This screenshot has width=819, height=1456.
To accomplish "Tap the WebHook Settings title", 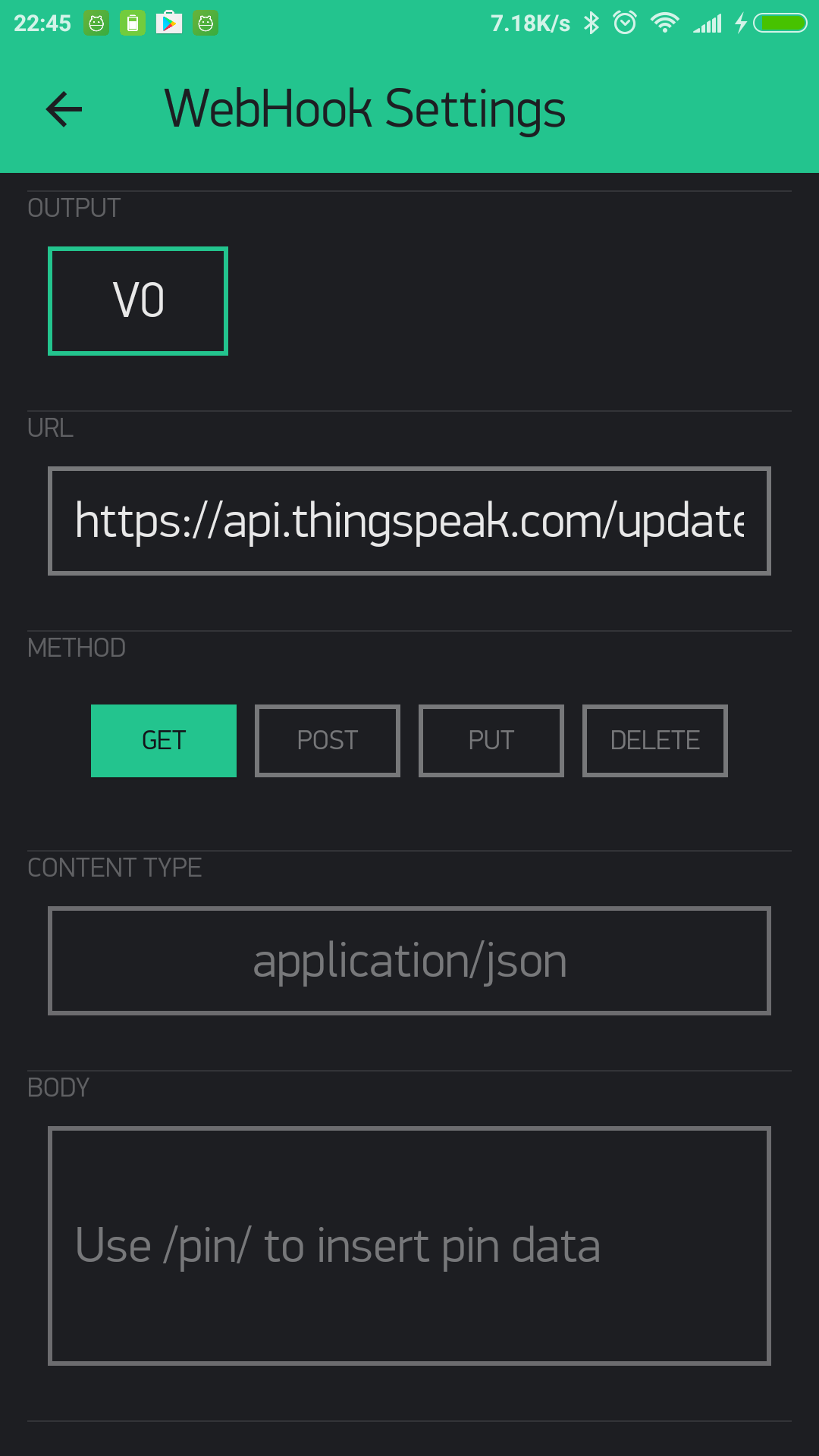I will point(365,108).
